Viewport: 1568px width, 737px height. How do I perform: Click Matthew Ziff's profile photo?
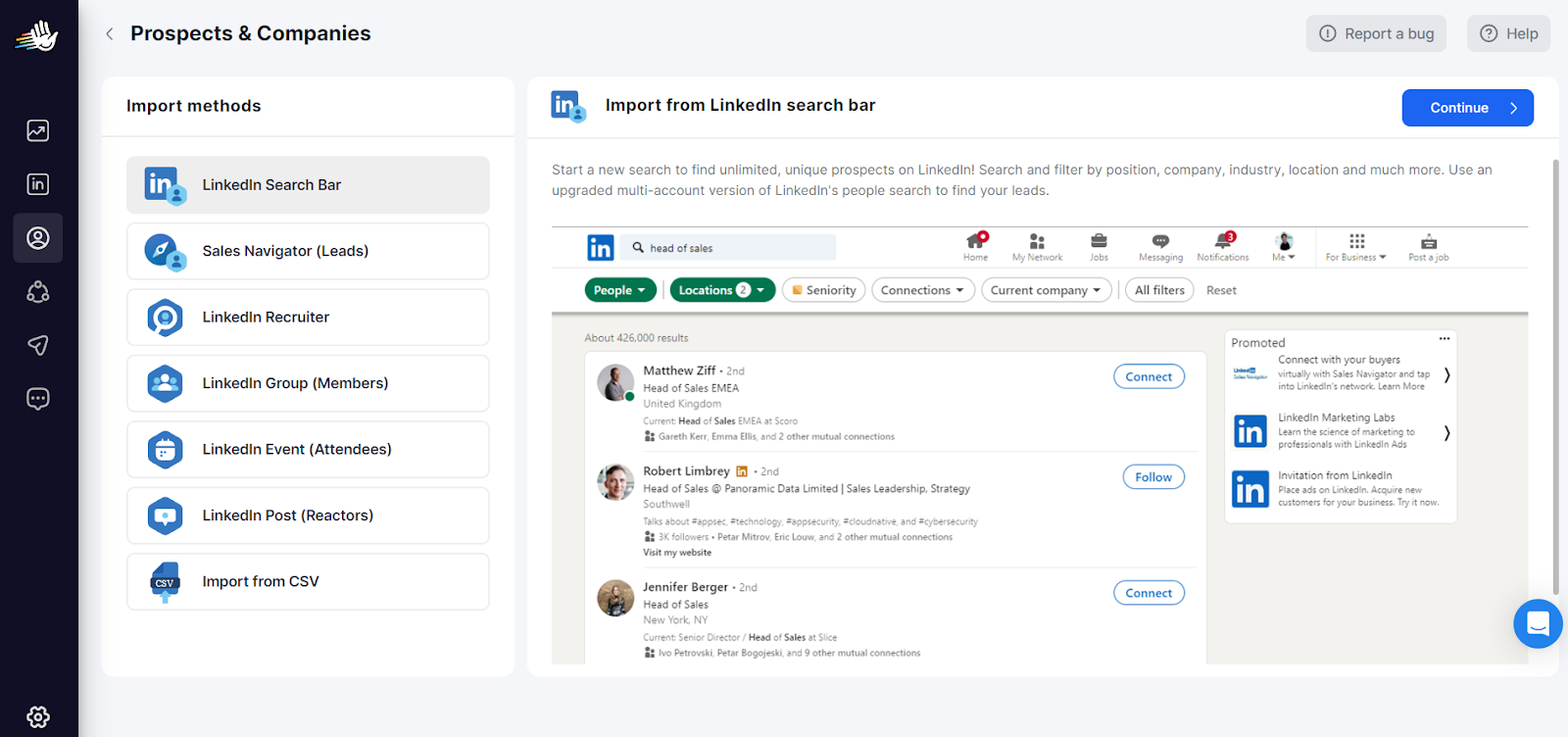click(x=615, y=383)
